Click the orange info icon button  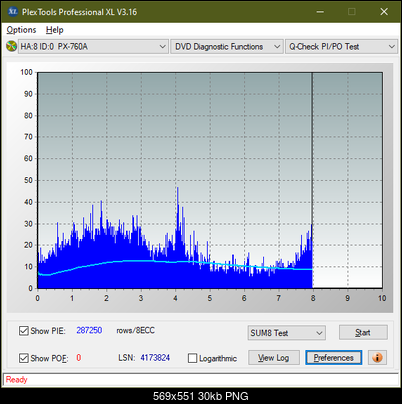pos(377,358)
